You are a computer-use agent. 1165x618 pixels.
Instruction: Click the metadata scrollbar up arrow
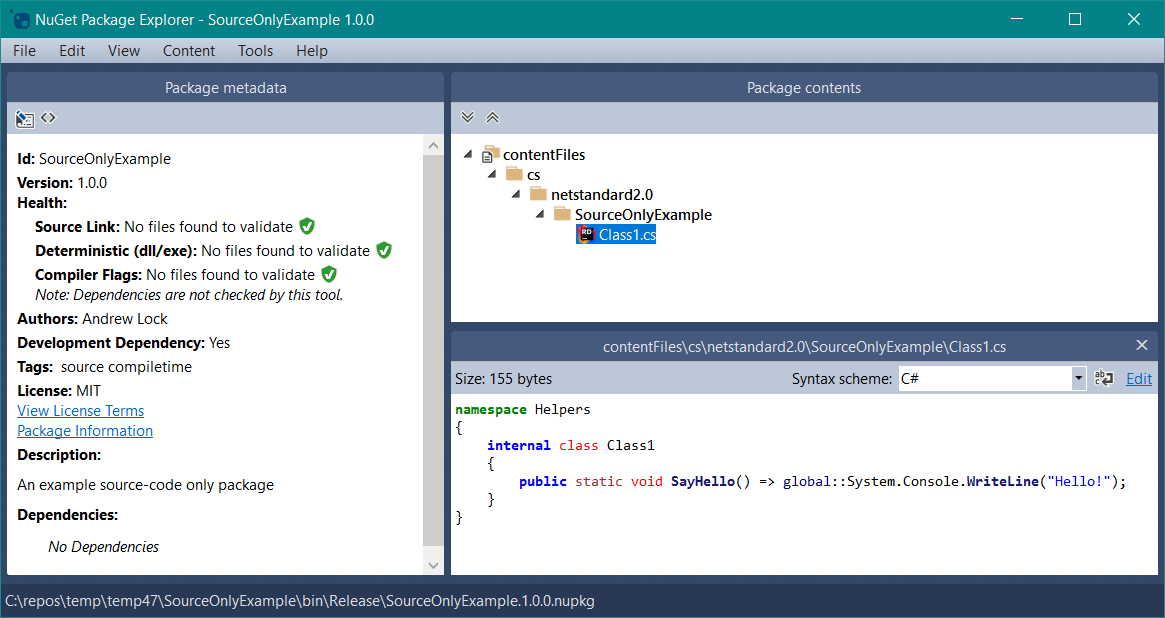pos(433,146)
